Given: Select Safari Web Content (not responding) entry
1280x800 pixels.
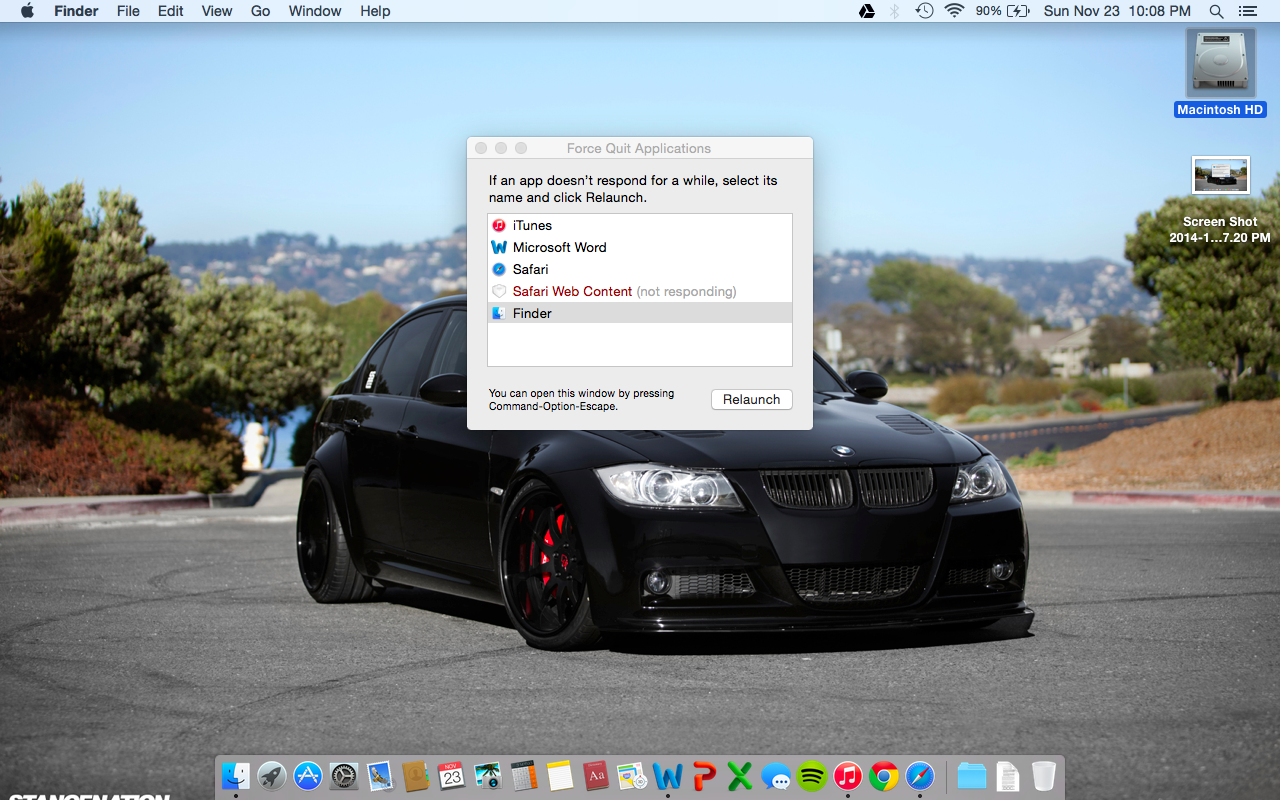Looking at the screenshot, I should tap(640, 291).
